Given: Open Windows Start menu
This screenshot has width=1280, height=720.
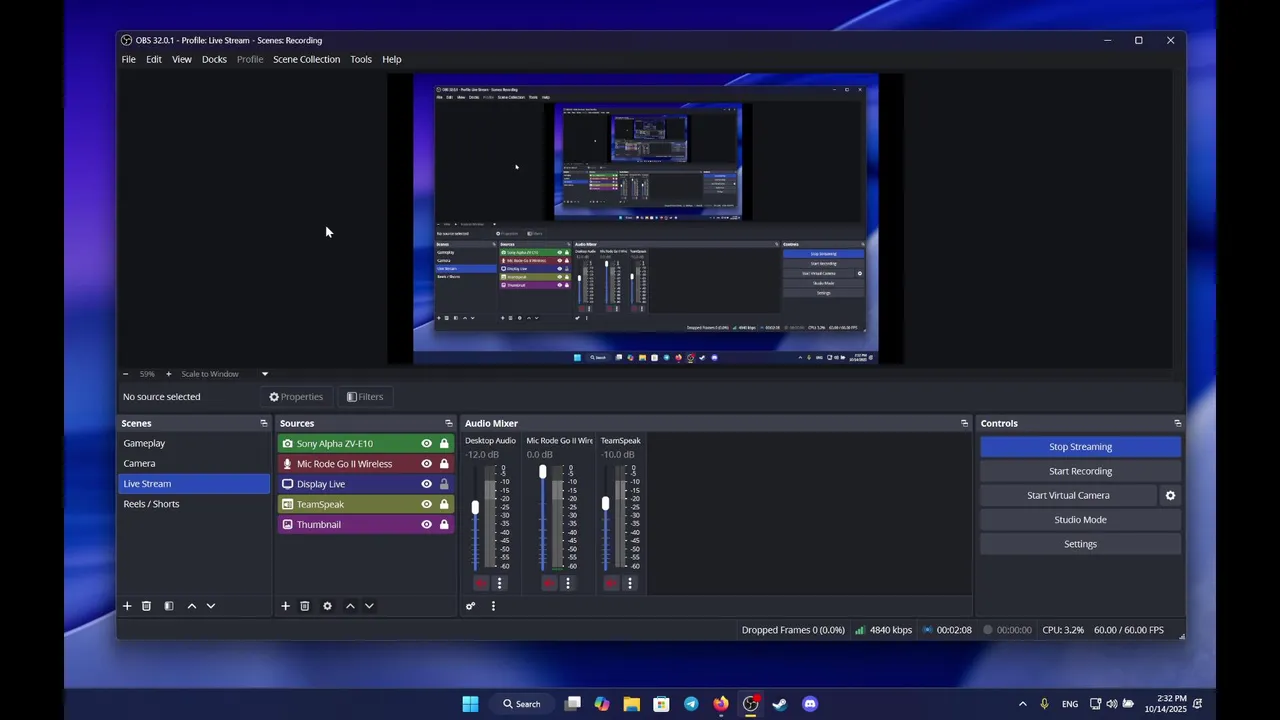Looking at the screenshot, I should point(470,704).
